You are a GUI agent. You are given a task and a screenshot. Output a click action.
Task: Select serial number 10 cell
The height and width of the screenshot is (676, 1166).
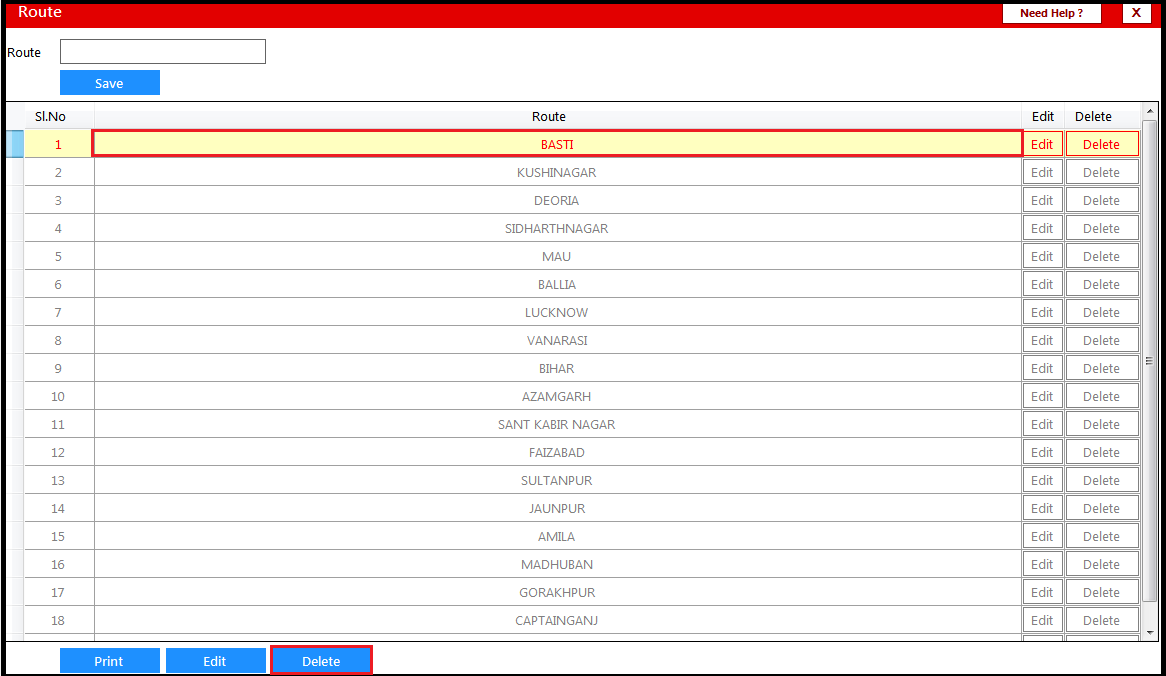pyautogui.click(x=59, y=396)
